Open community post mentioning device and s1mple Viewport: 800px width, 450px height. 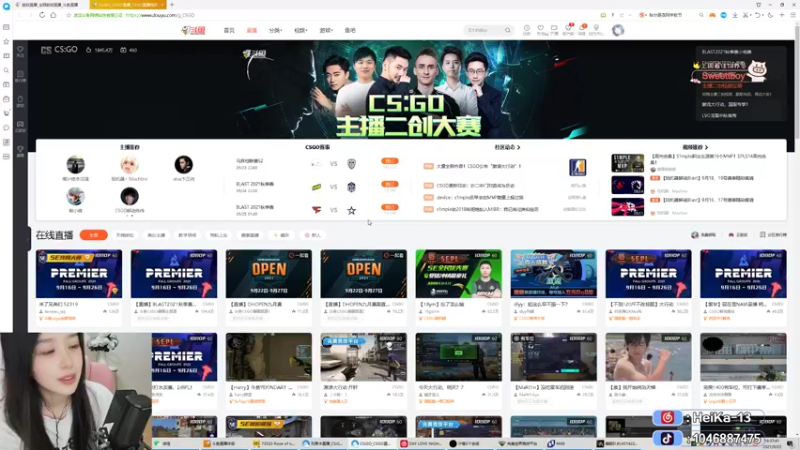coord(480,197)
